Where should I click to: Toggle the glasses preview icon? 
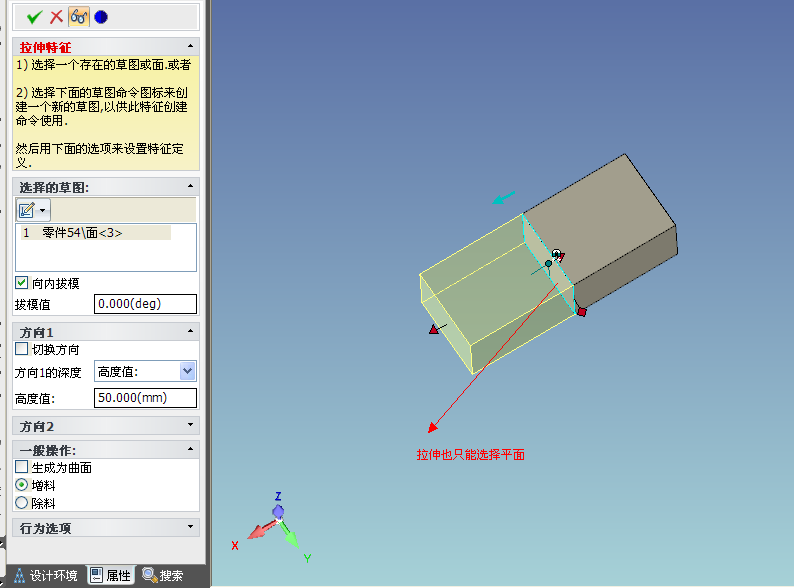78,17
